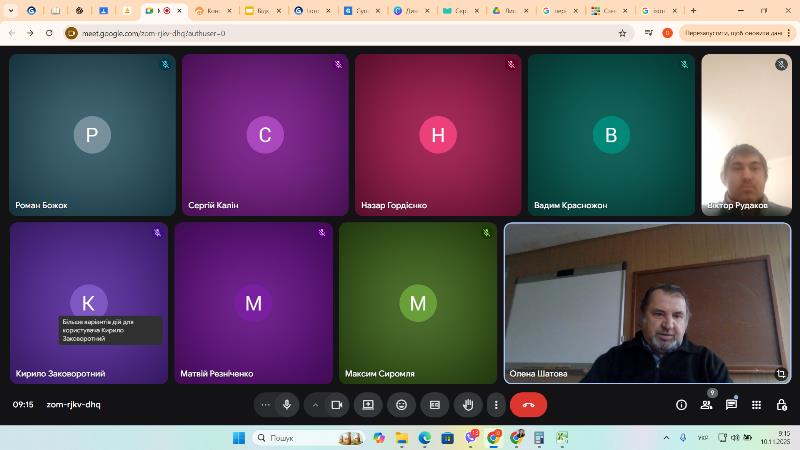Open more options three-dot menu
Screen dimensions: 800x450
tap(496, 405)
